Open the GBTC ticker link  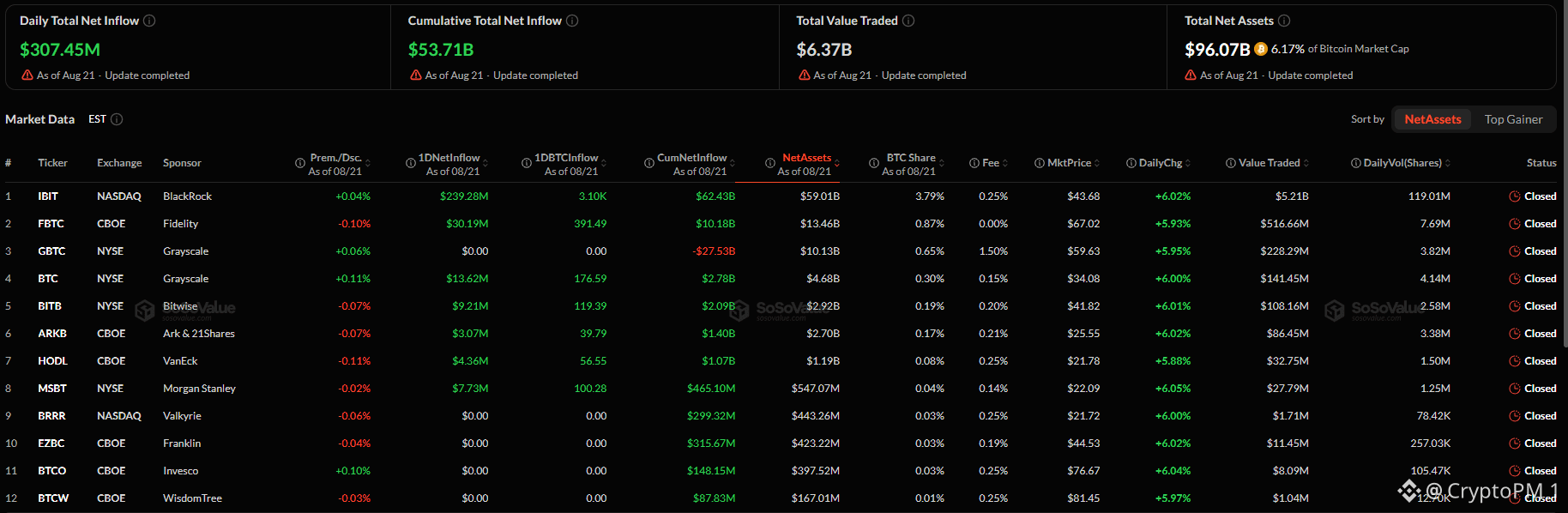(51, 251)
